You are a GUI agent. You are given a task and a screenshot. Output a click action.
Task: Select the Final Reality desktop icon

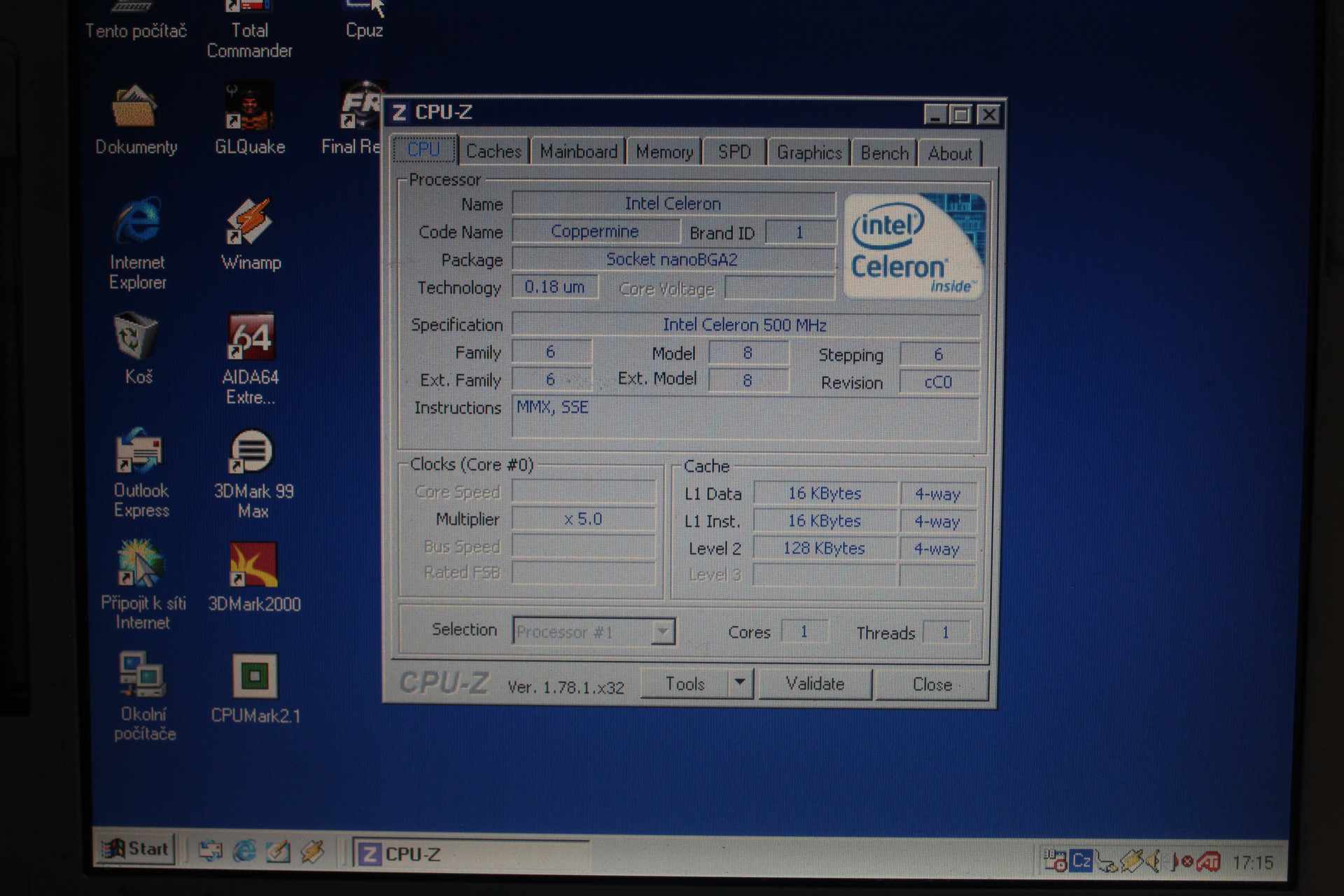click(x=352, y=119)
